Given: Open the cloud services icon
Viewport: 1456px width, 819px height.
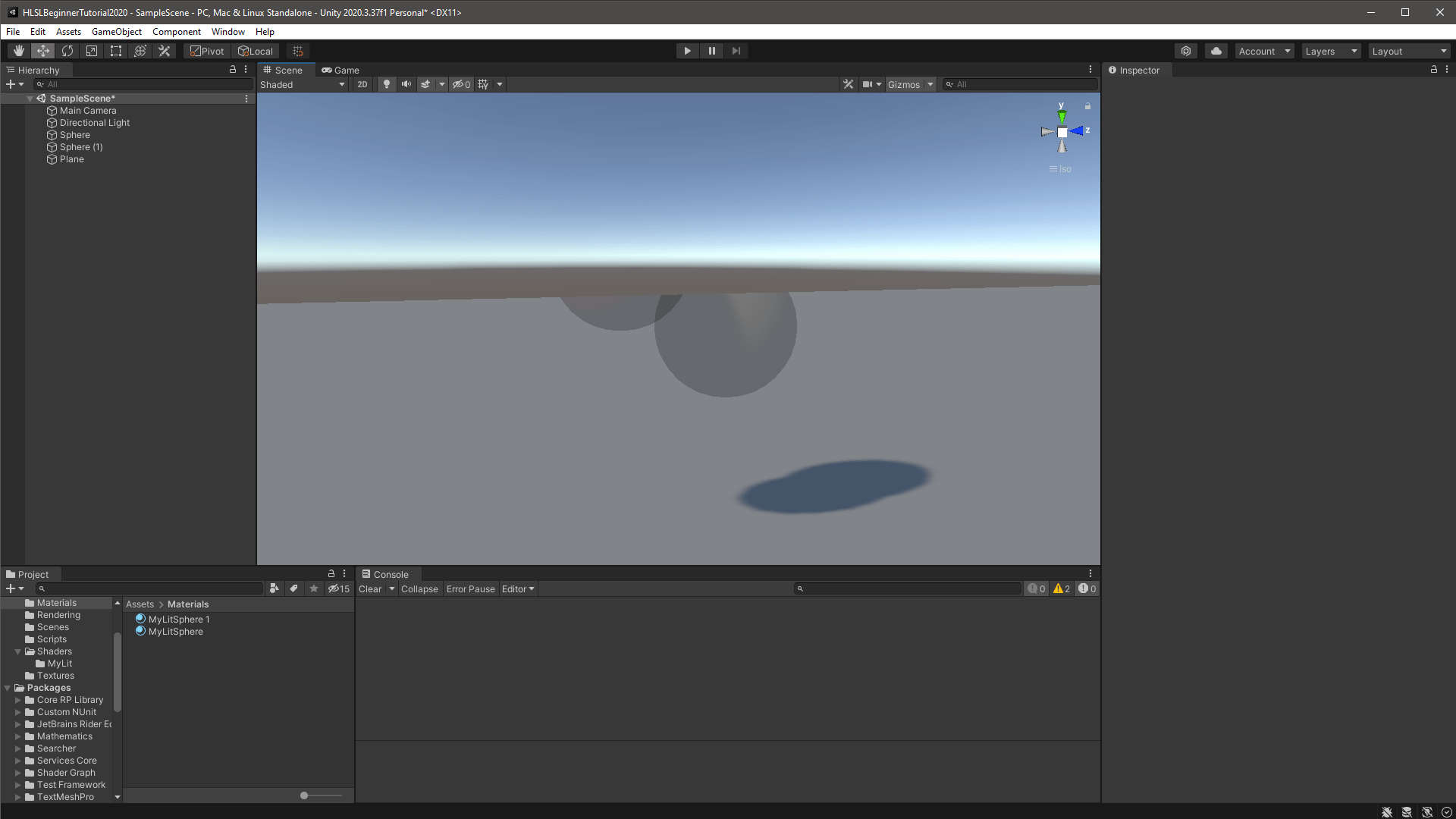Looking at the screenshot, I should pos(1216,51).
